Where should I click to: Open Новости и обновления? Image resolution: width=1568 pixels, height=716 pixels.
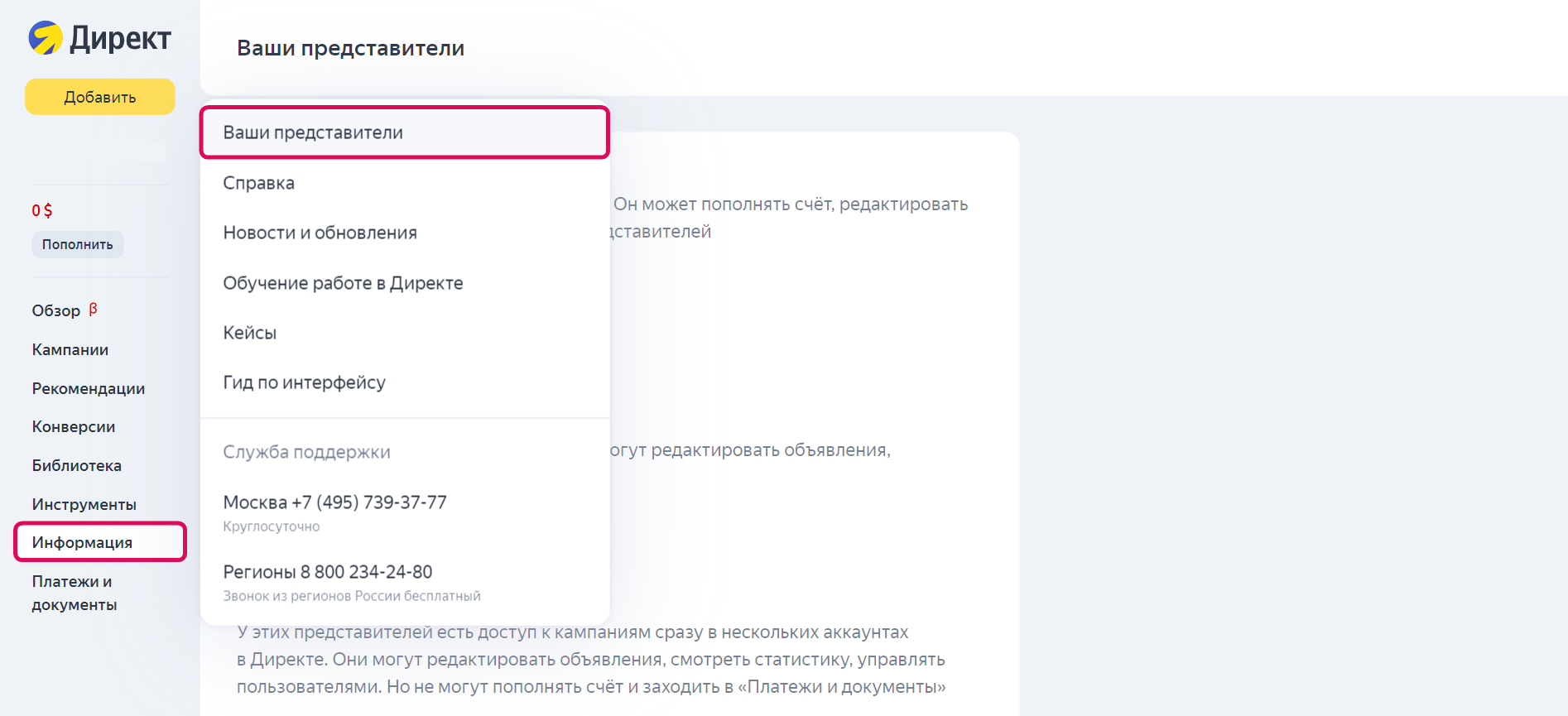(x=320, y=233)
